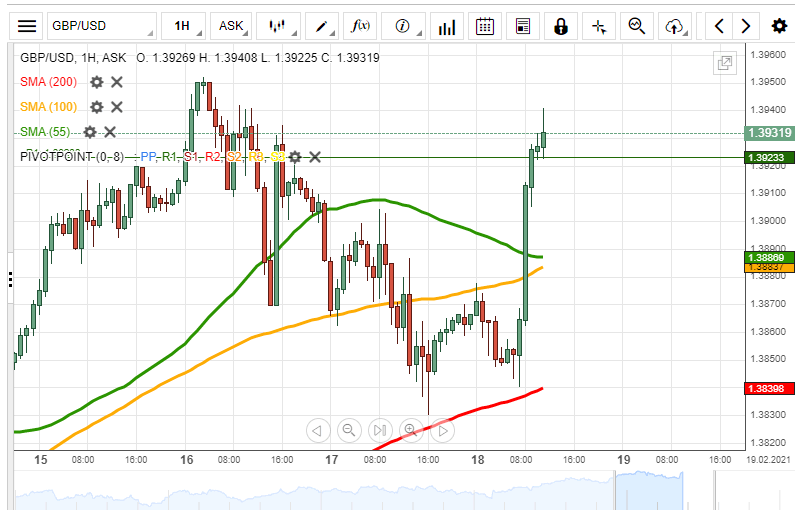Click the OHLC header GBP/USD, 1H, ASK
The image size is (801, 513).
(73, 58)
